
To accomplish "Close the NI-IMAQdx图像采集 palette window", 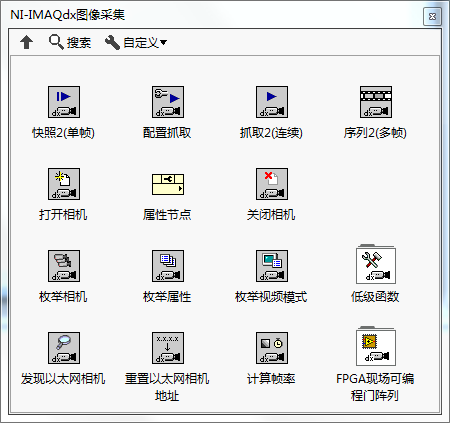I will pos(432,16).
